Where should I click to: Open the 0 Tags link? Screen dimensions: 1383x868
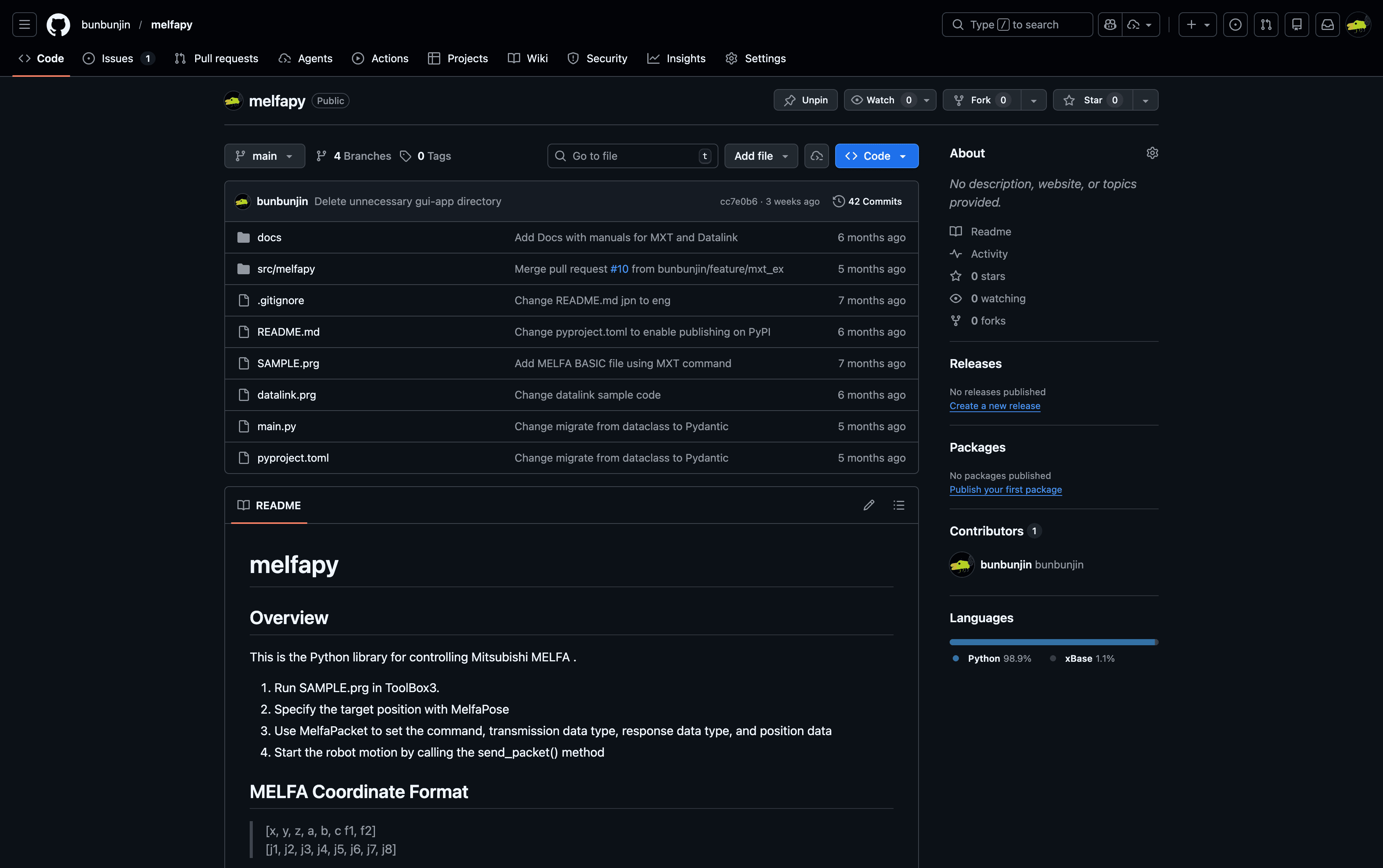point(425,156)
